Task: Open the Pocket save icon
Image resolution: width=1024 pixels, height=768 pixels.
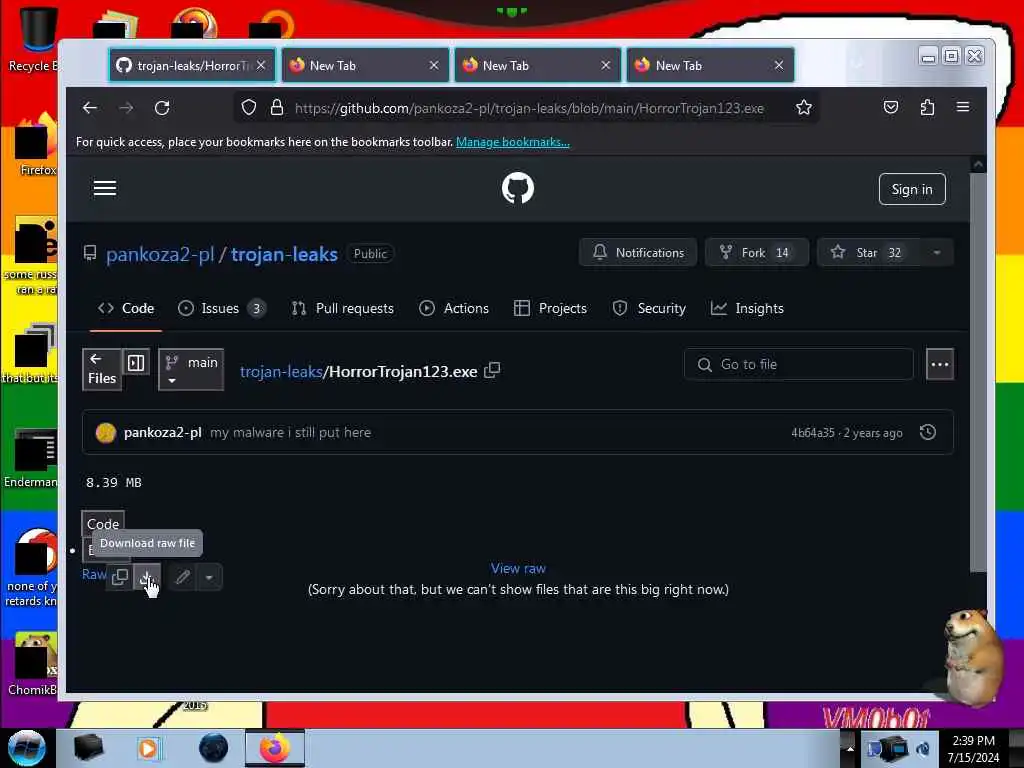Action: [891, 107]
